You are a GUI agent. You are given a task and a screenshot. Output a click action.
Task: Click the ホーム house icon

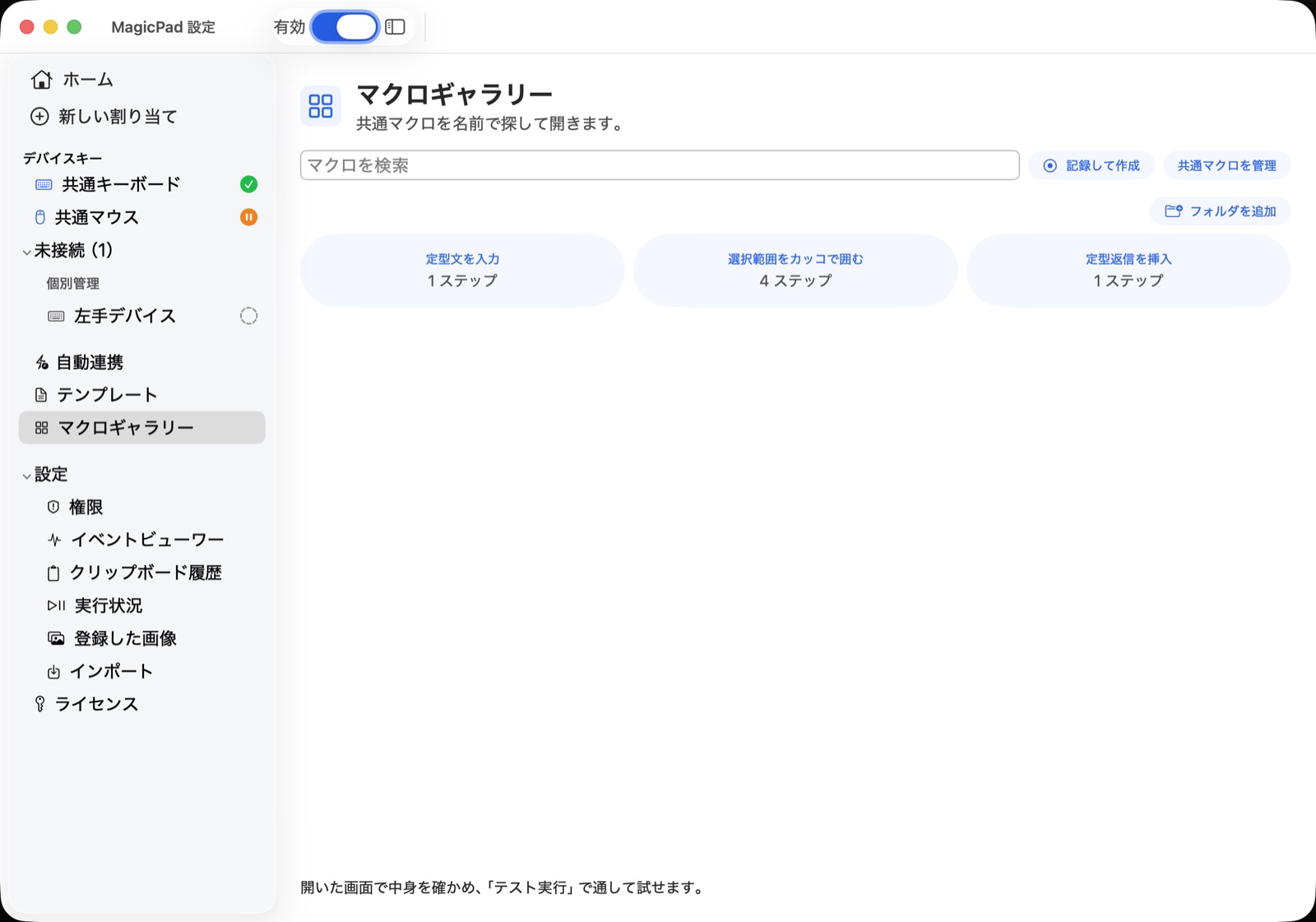pos(42,80)
